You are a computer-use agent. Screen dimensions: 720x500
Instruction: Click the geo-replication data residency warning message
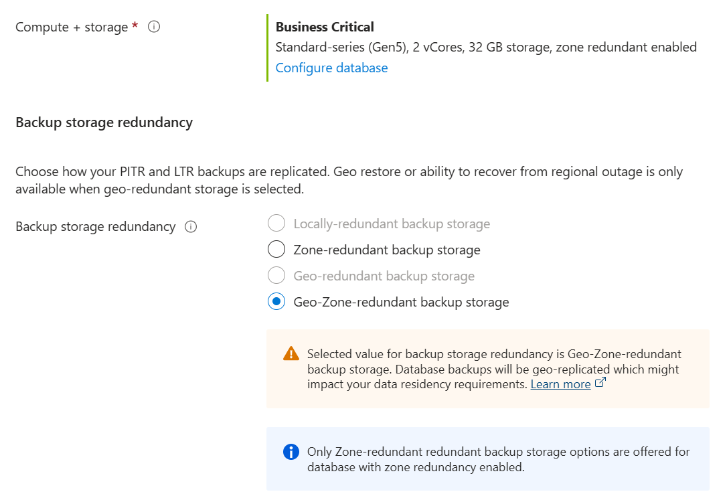pyautogui.click(x=494, y=369)
